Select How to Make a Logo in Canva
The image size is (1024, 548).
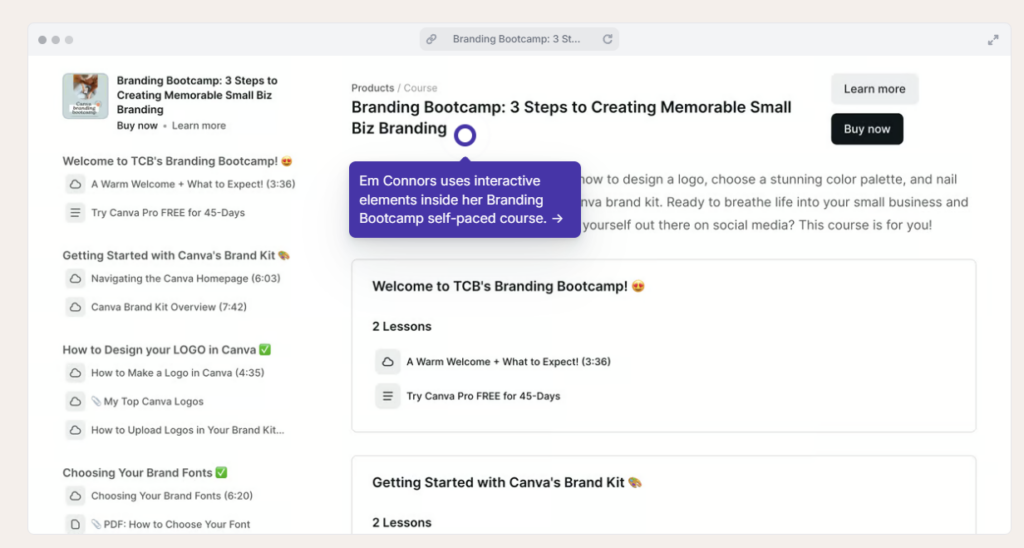177,373
